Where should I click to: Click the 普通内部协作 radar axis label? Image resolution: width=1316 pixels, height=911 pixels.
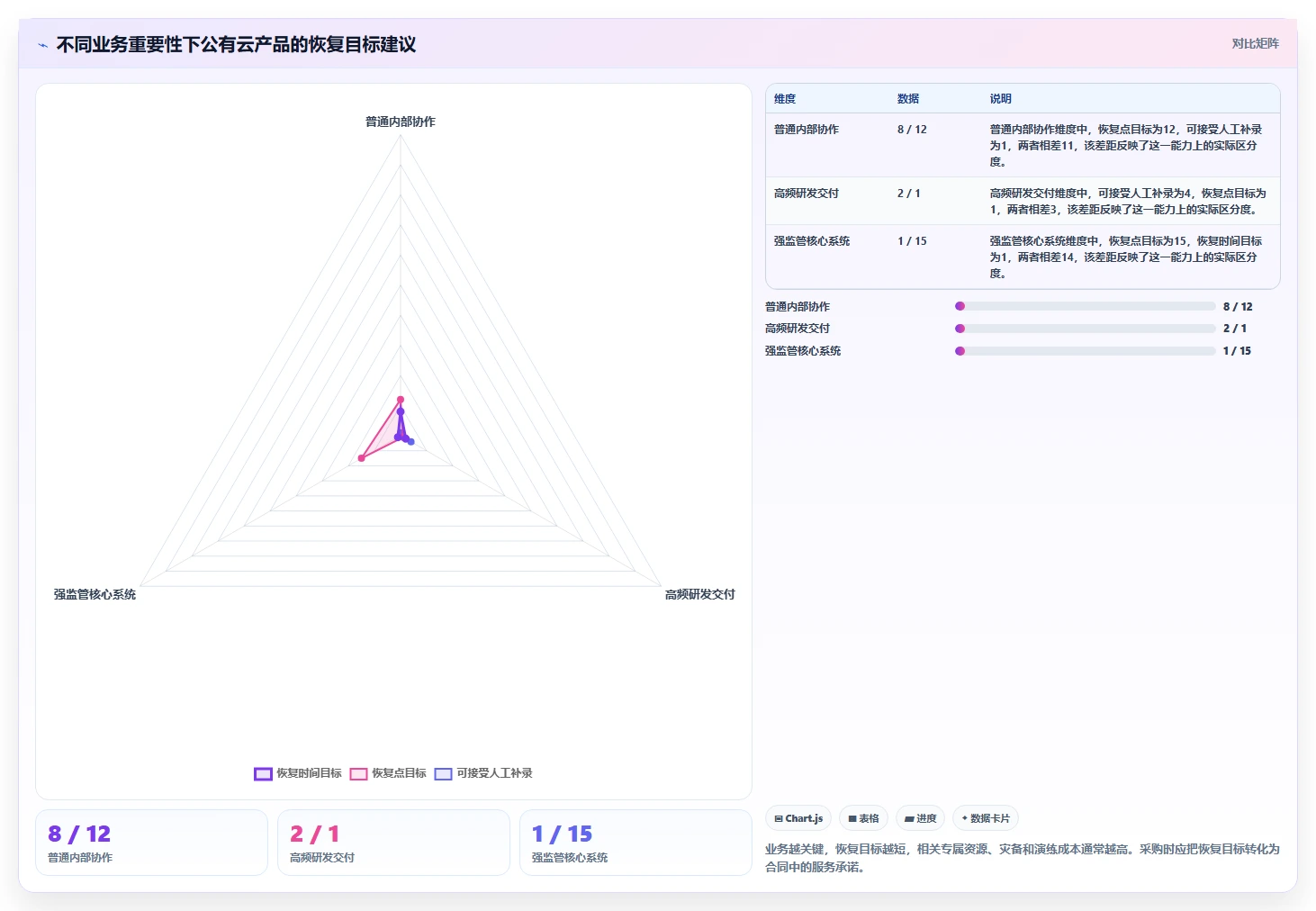401,122
